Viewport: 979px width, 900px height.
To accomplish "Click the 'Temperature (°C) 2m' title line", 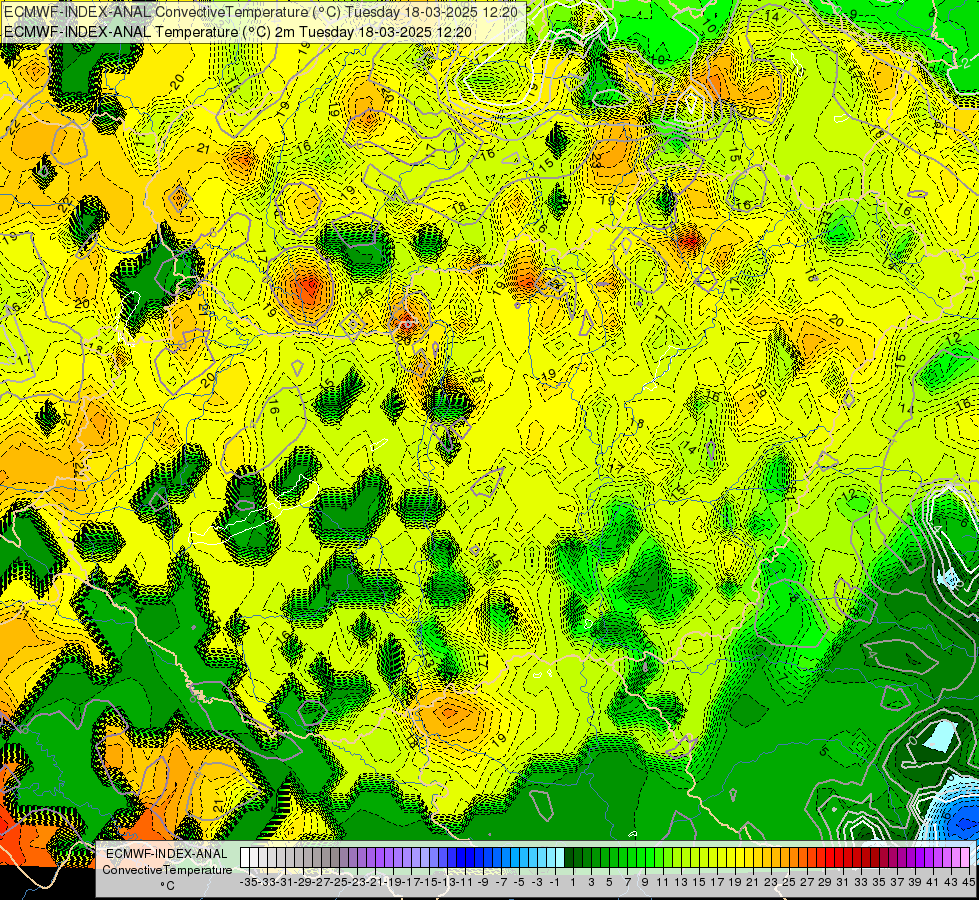I will [x=238, y=31].
